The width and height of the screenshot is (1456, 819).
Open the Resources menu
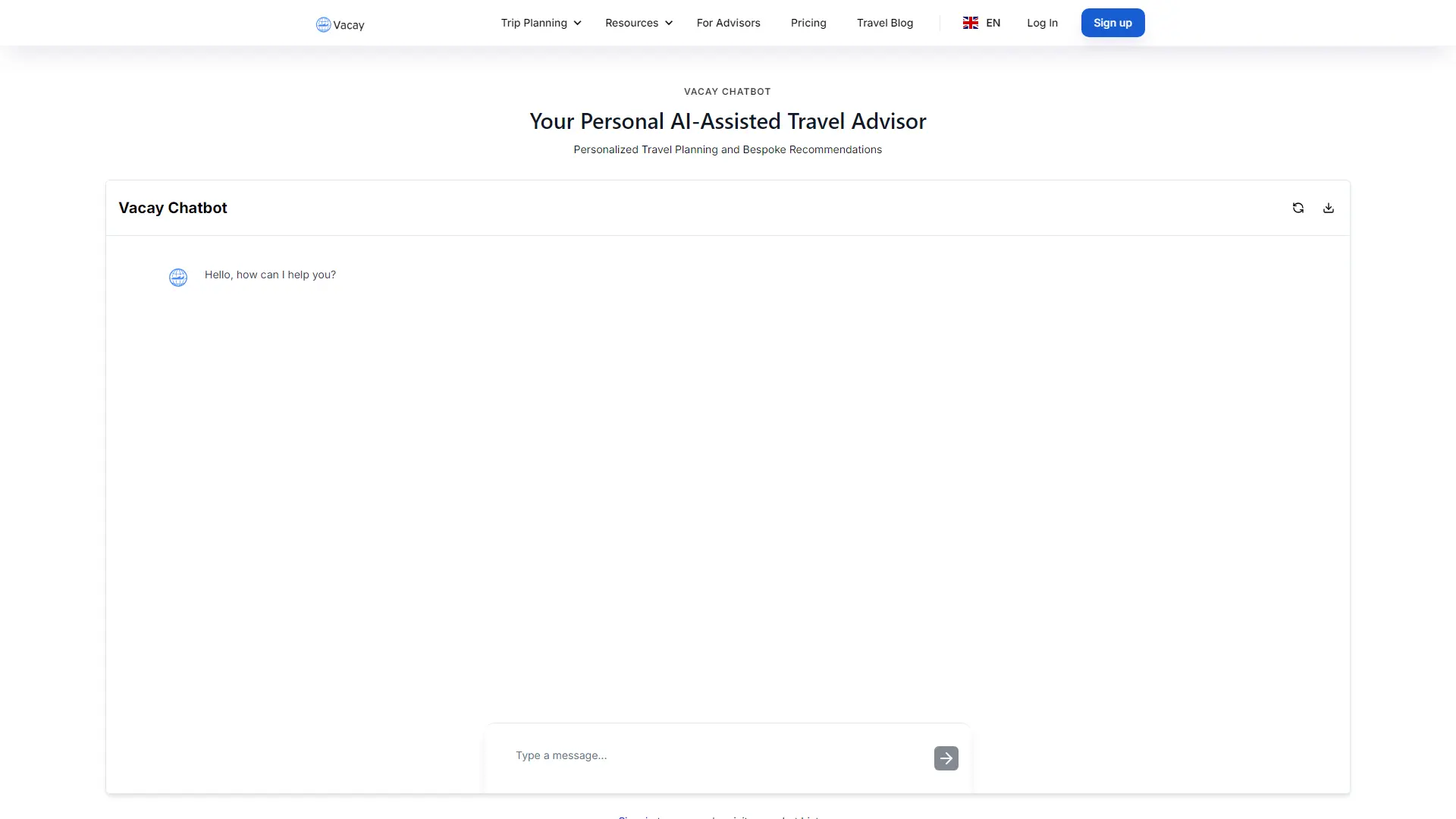[631, 23]
